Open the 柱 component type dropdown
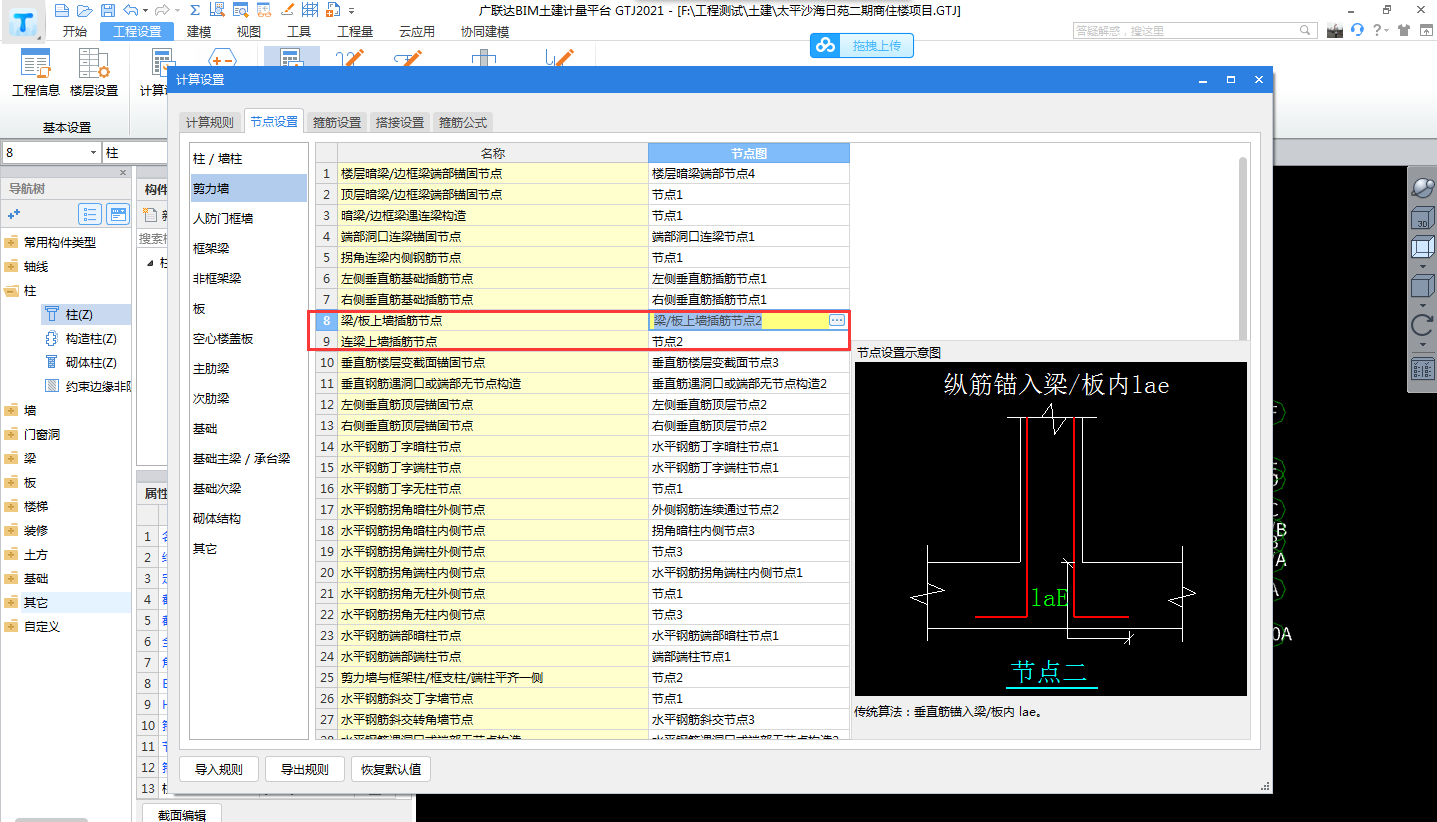The image size is (1437, 822). tap(134, 153)
